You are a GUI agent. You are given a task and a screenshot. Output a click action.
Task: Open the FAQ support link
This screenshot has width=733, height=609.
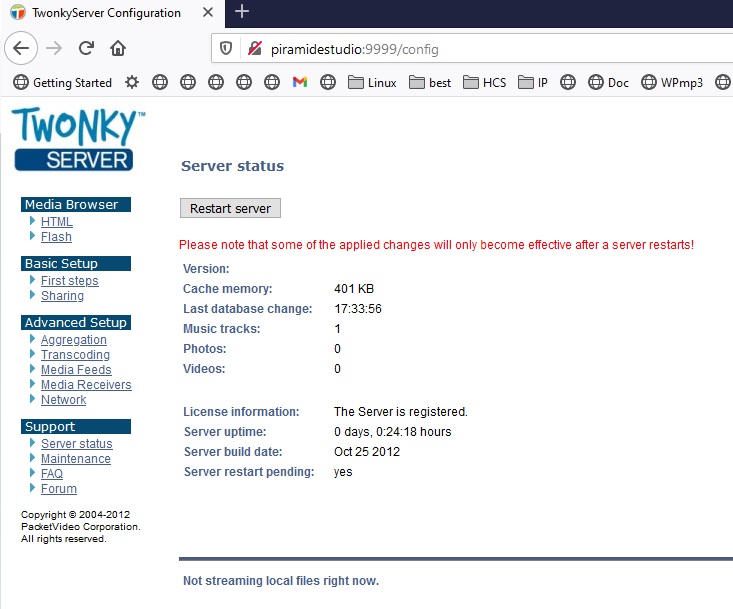pos(52,473)
